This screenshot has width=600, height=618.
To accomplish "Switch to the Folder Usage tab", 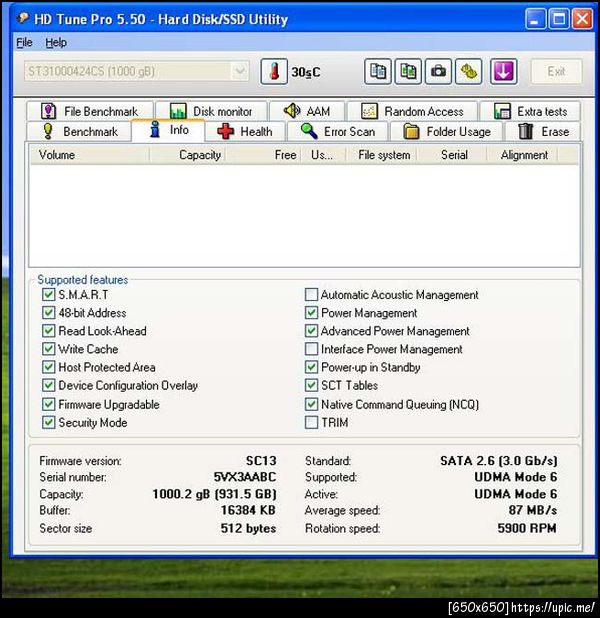I will pyautogui.click(x=447, y=131).
